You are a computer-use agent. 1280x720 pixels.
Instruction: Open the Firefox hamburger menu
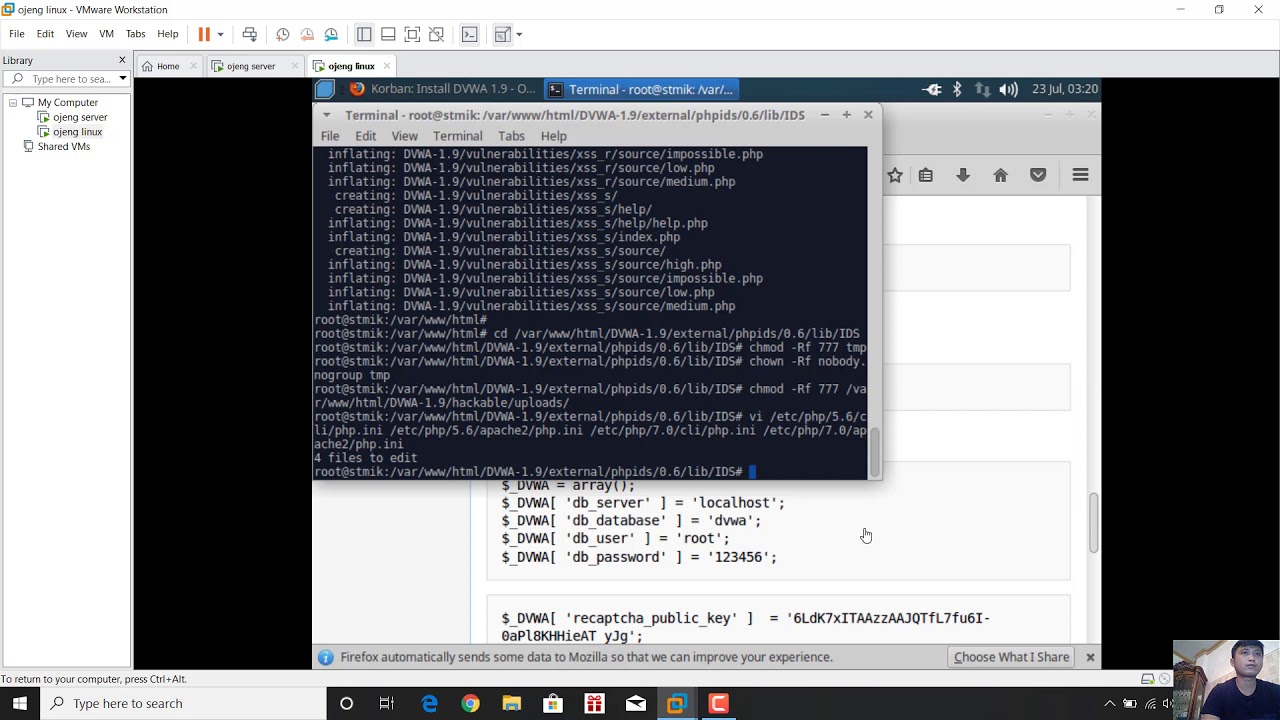(1080, 176)
